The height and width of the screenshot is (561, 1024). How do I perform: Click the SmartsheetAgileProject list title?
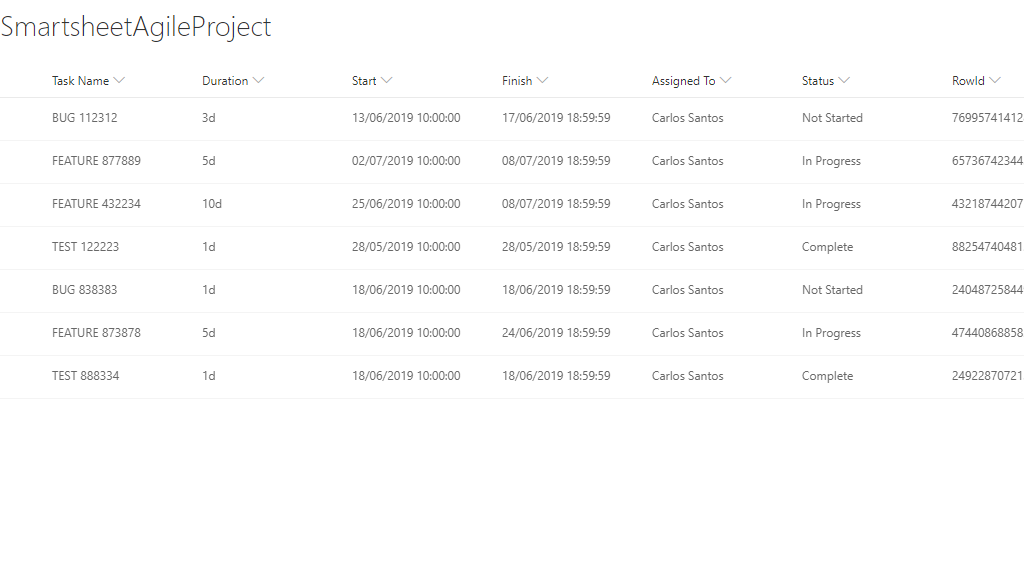(x=136, y=27)
